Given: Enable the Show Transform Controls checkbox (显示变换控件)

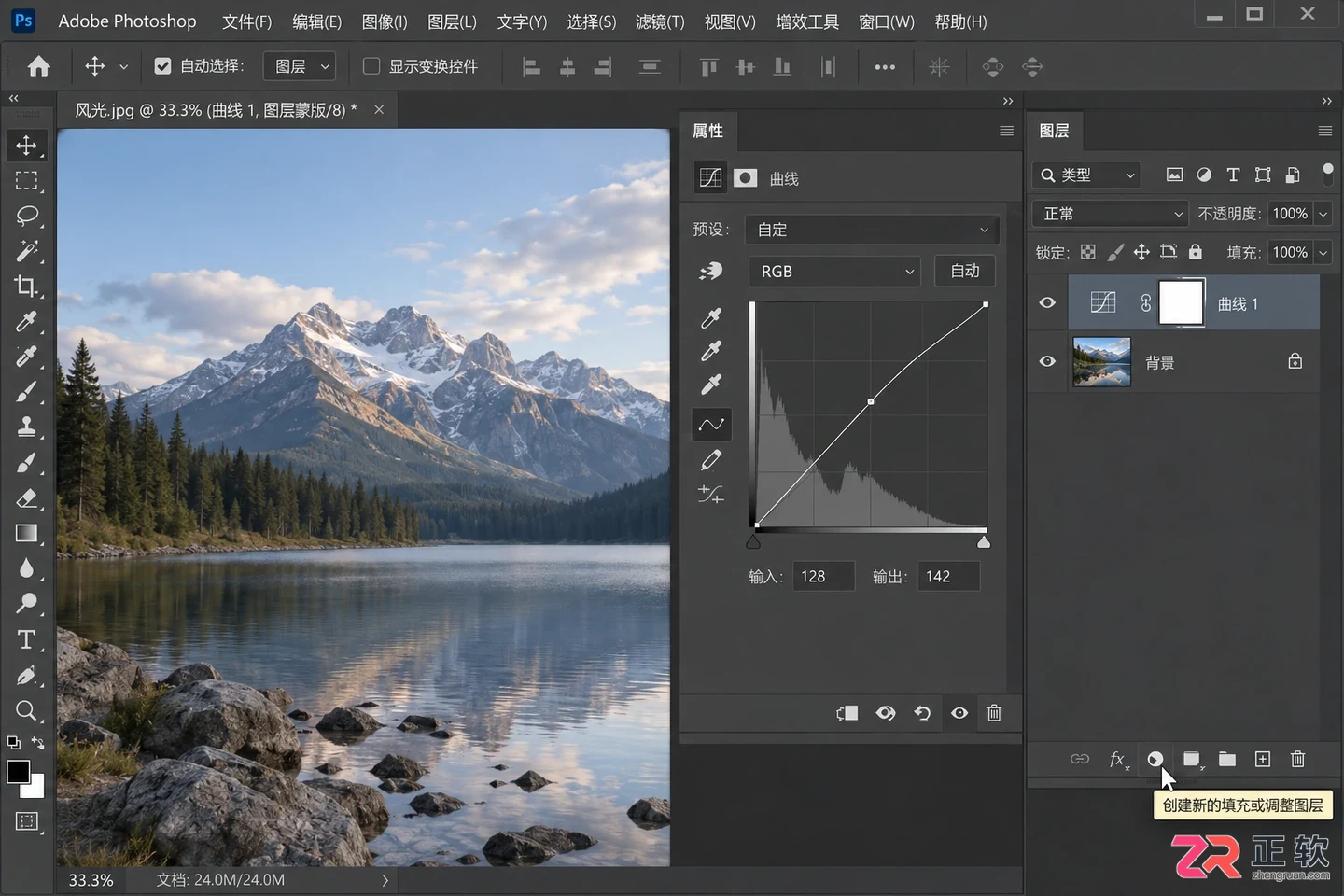Looking at the screenshot, I should coord(371,66).
